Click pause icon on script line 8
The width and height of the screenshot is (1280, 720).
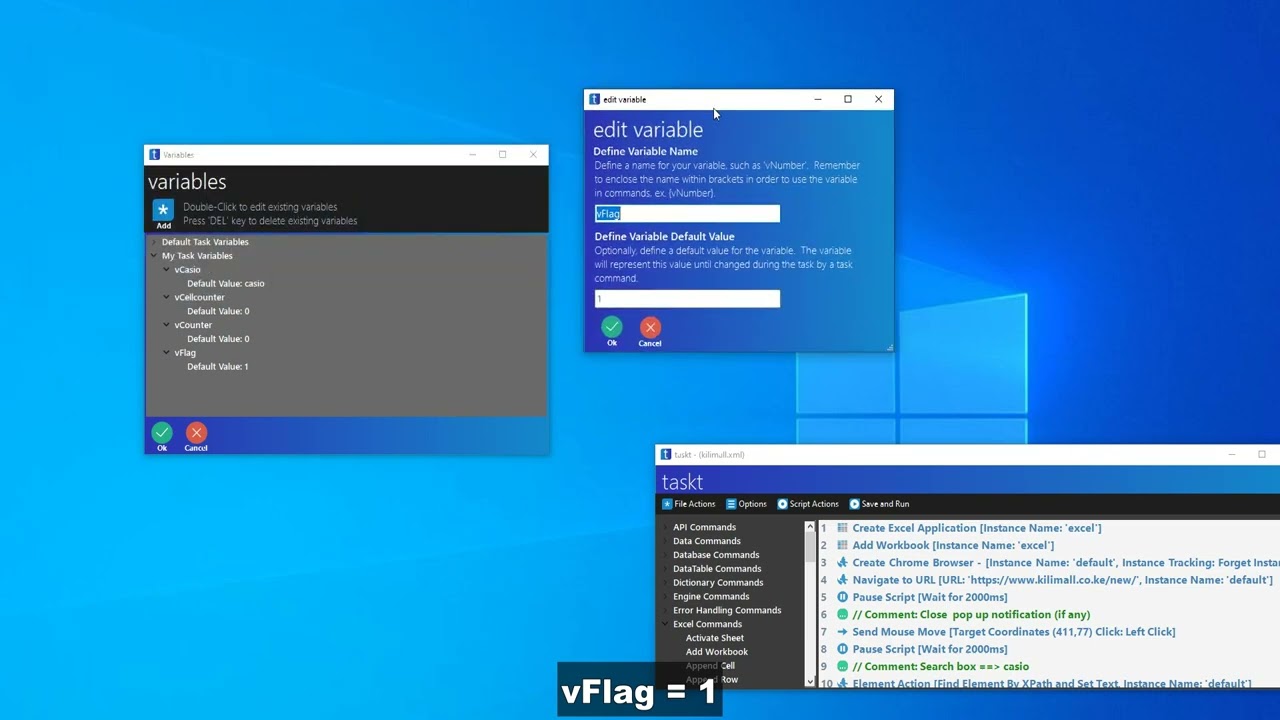843,649
